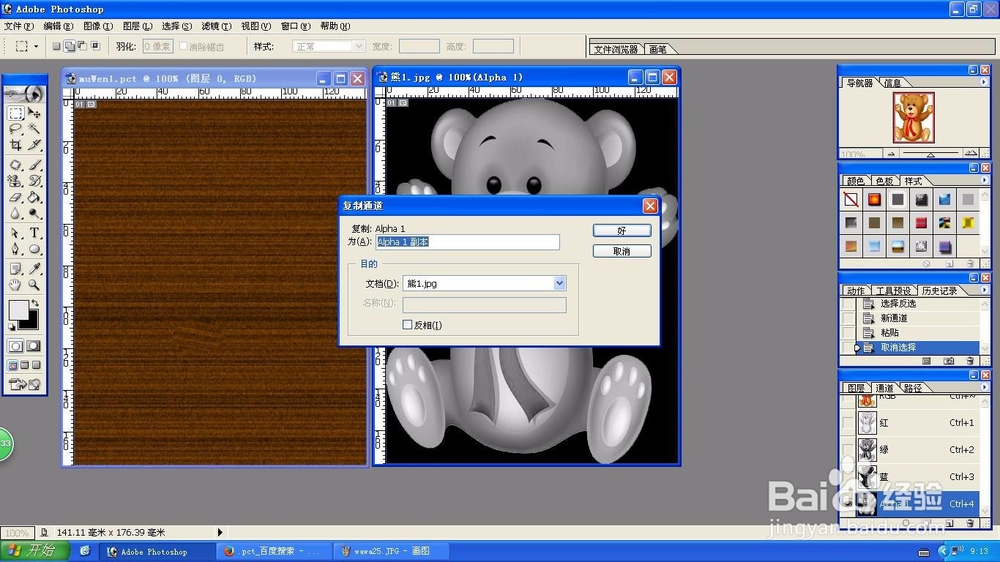Click the foreground color swatch
Image resolution: width=1000 pixels, height=562 pixels.
(17, 310)
